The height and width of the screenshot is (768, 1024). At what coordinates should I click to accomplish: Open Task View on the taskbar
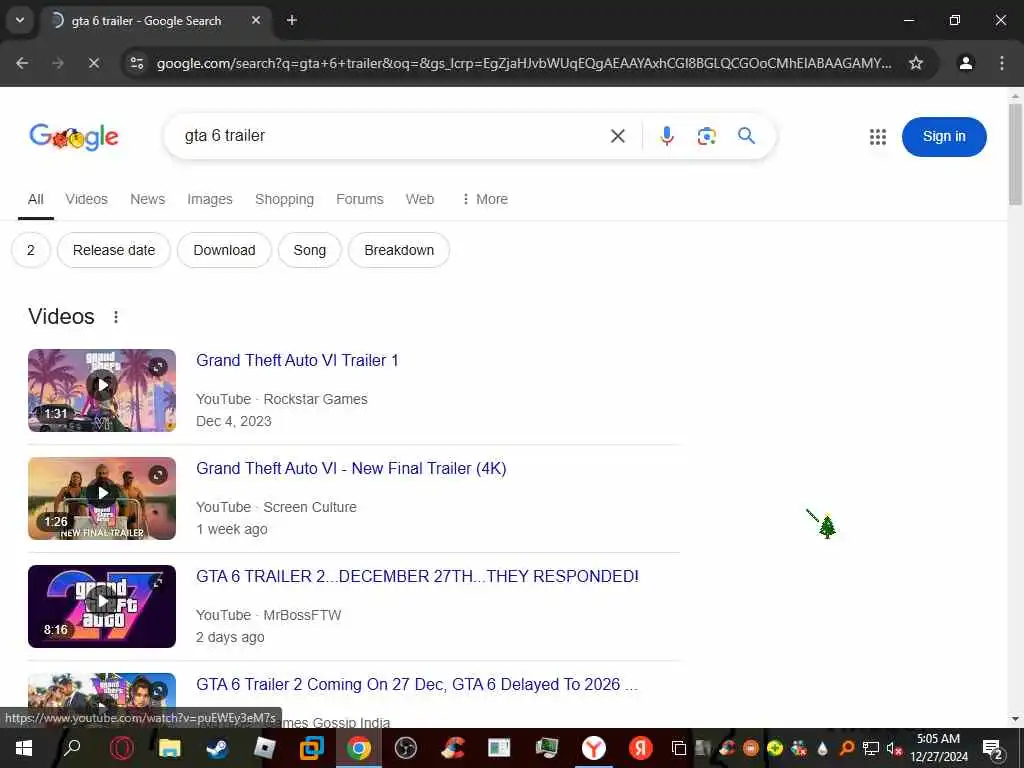click(679, 748)
